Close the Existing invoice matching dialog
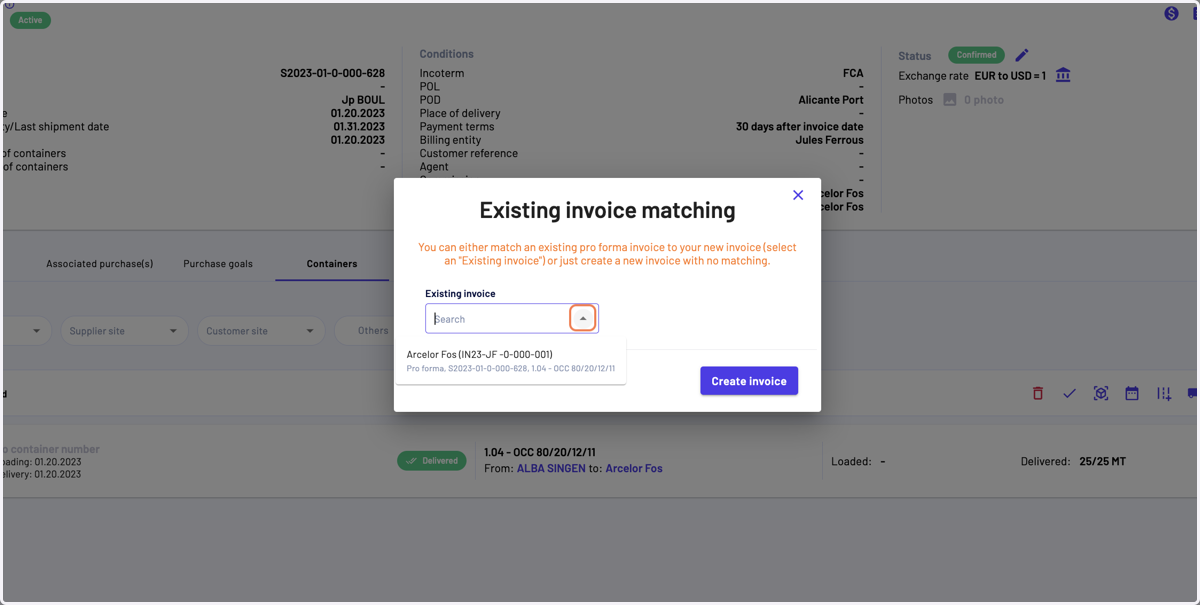The image size is (1200, 605). point(798,195)
